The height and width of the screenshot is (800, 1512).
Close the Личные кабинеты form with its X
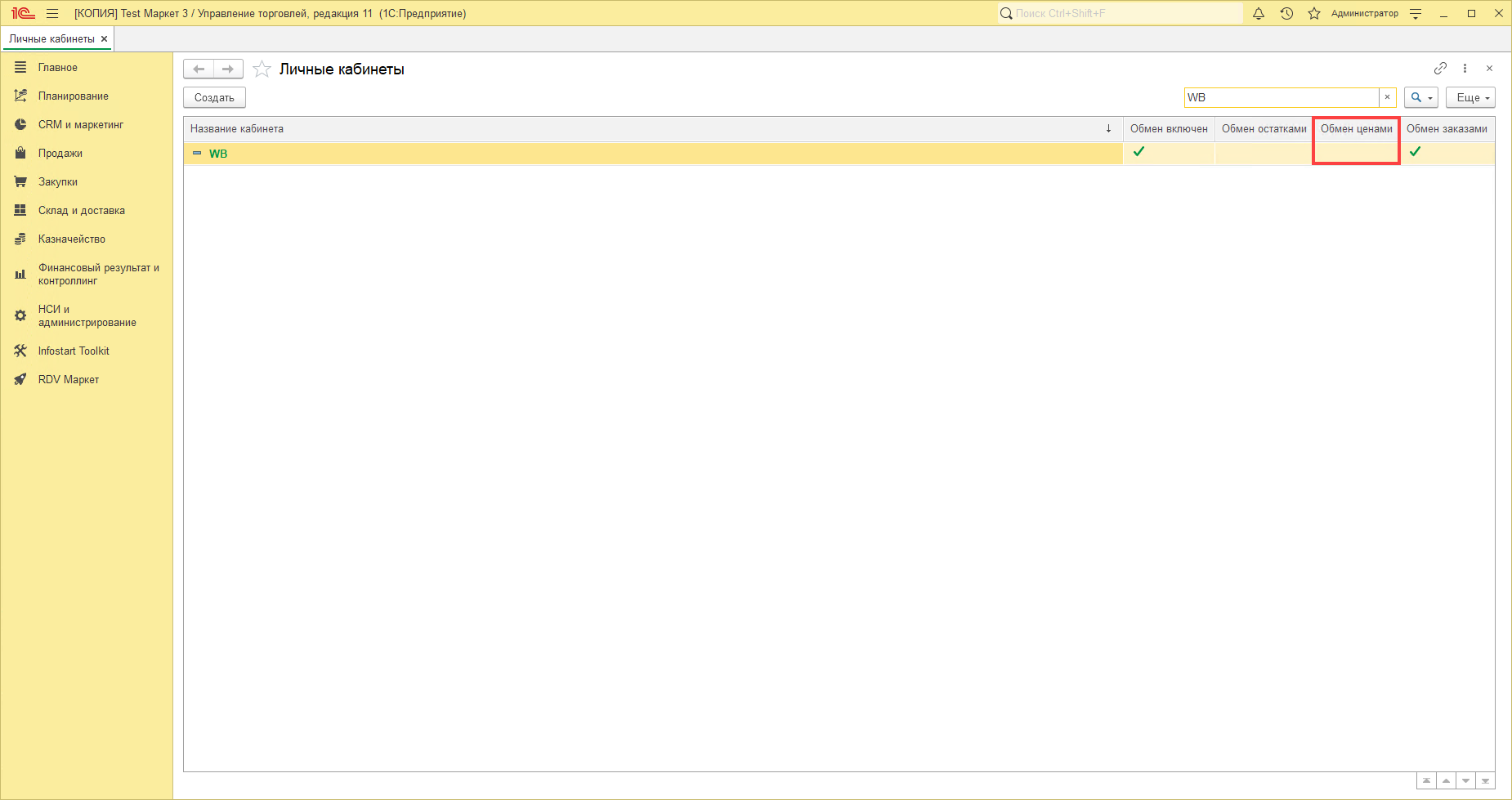(x=1489, y=69)
